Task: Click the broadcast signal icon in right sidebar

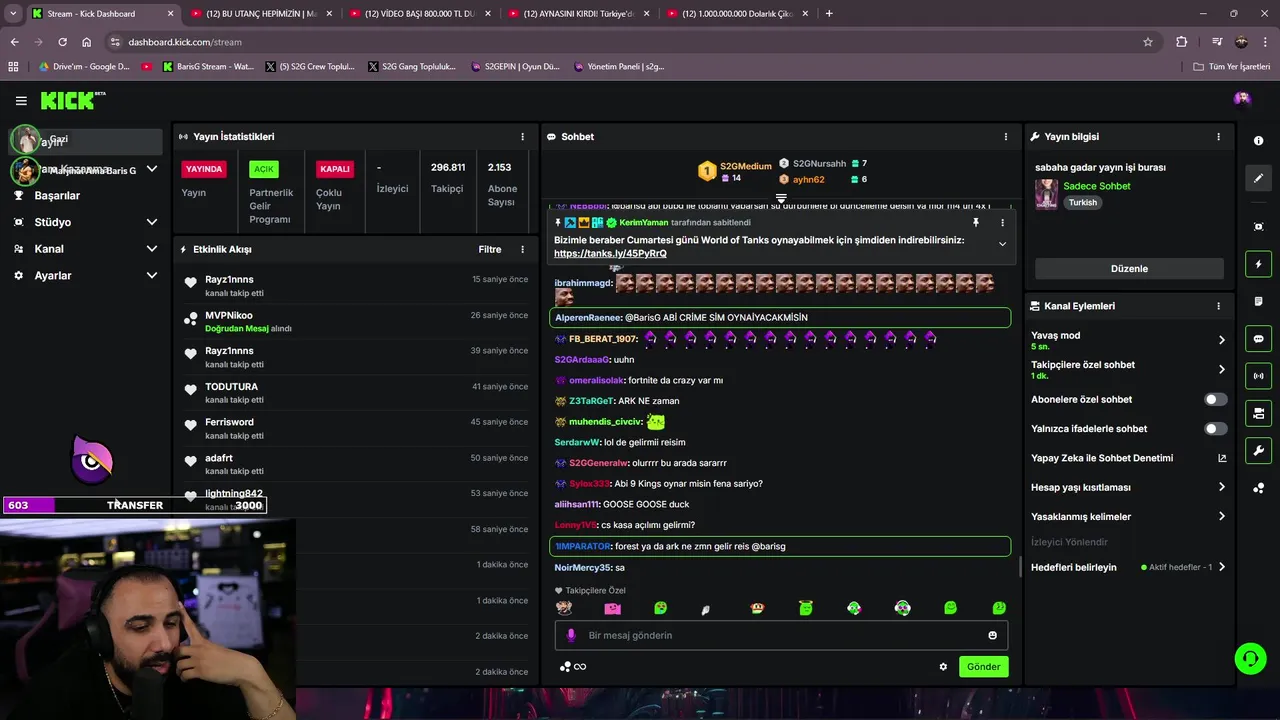Action: point(1259,376)
